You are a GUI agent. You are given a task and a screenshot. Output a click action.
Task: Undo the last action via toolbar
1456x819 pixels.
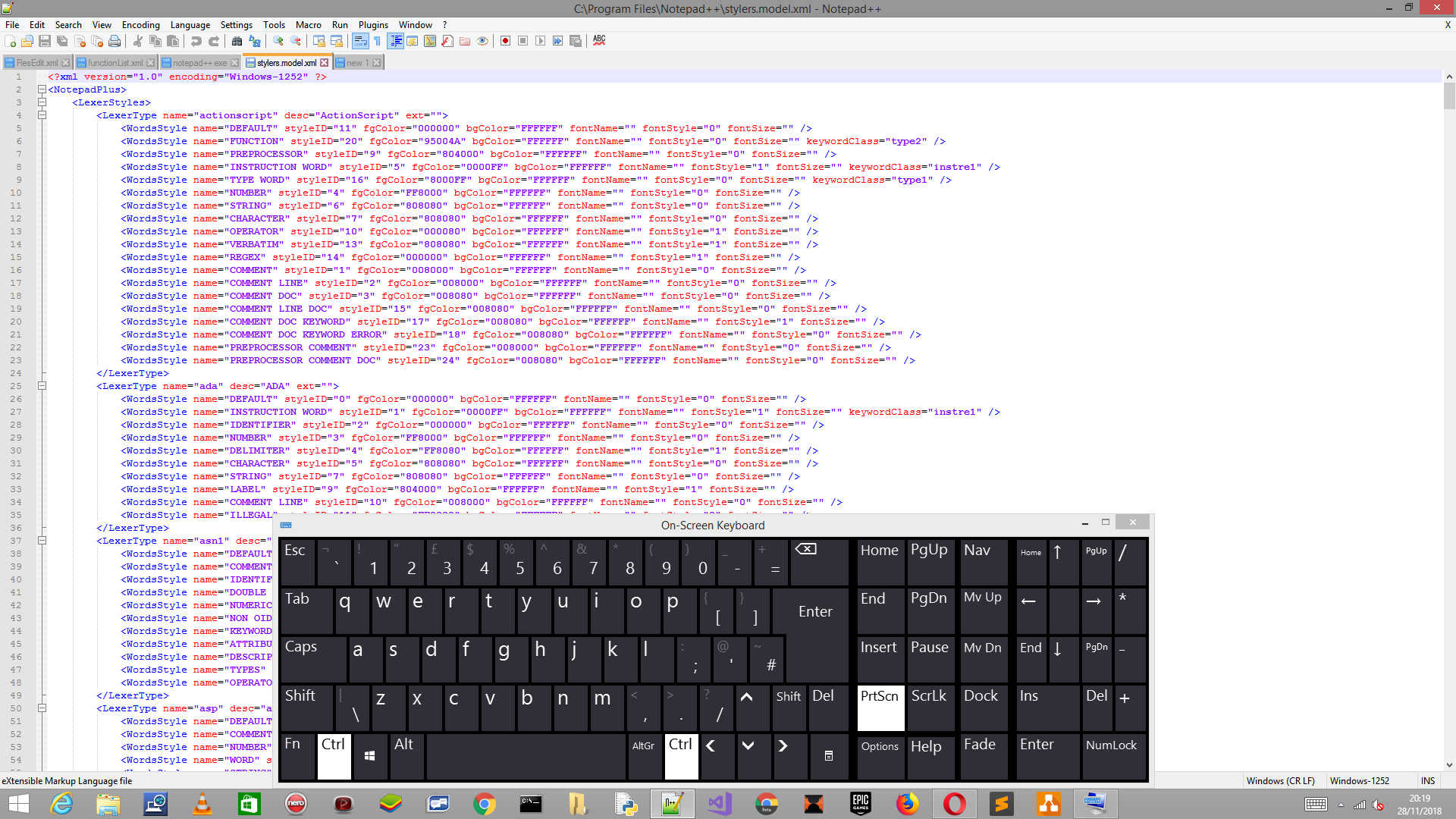coord(196,41)
